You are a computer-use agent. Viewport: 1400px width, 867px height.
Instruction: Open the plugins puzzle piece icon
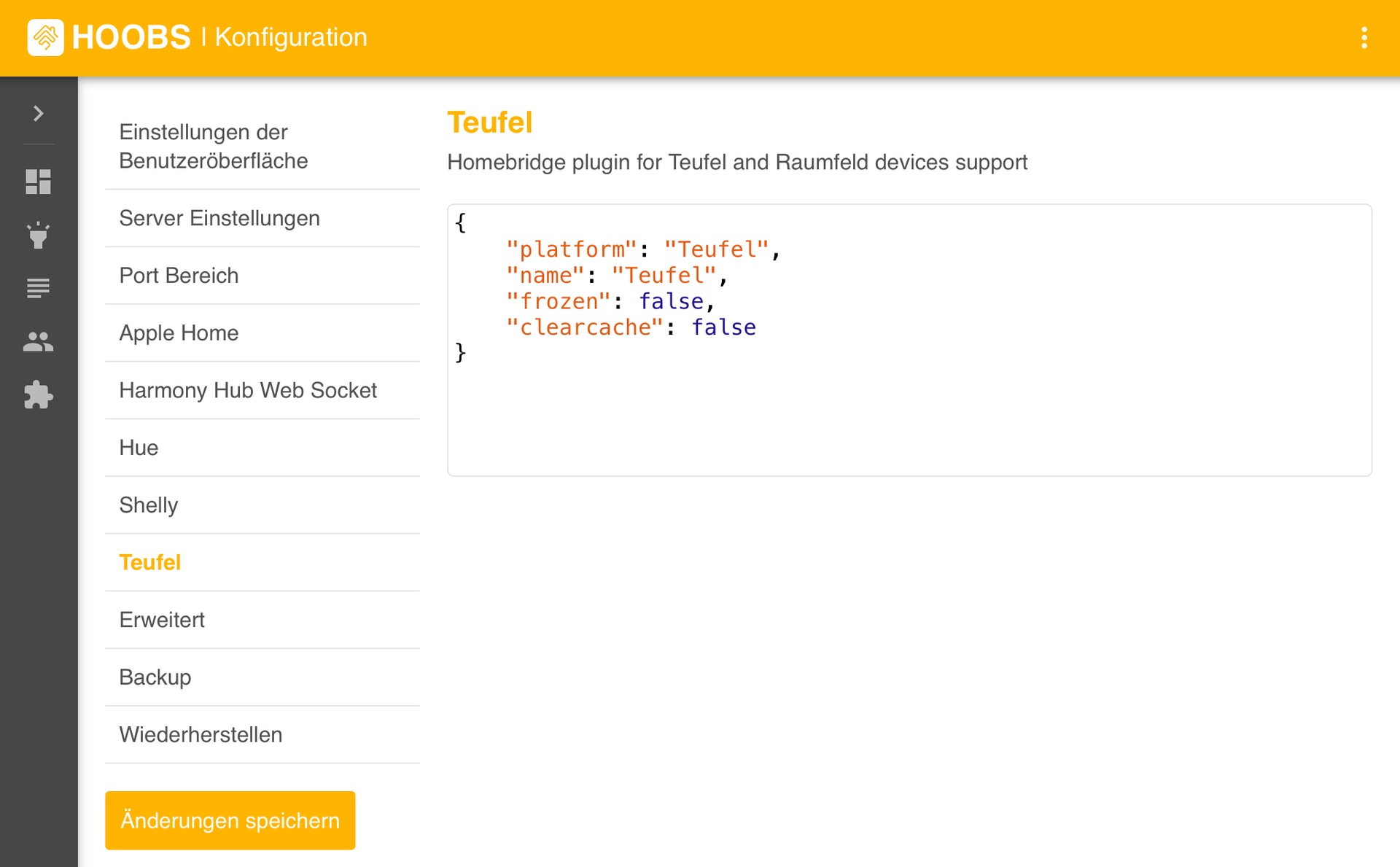point(39,395)
